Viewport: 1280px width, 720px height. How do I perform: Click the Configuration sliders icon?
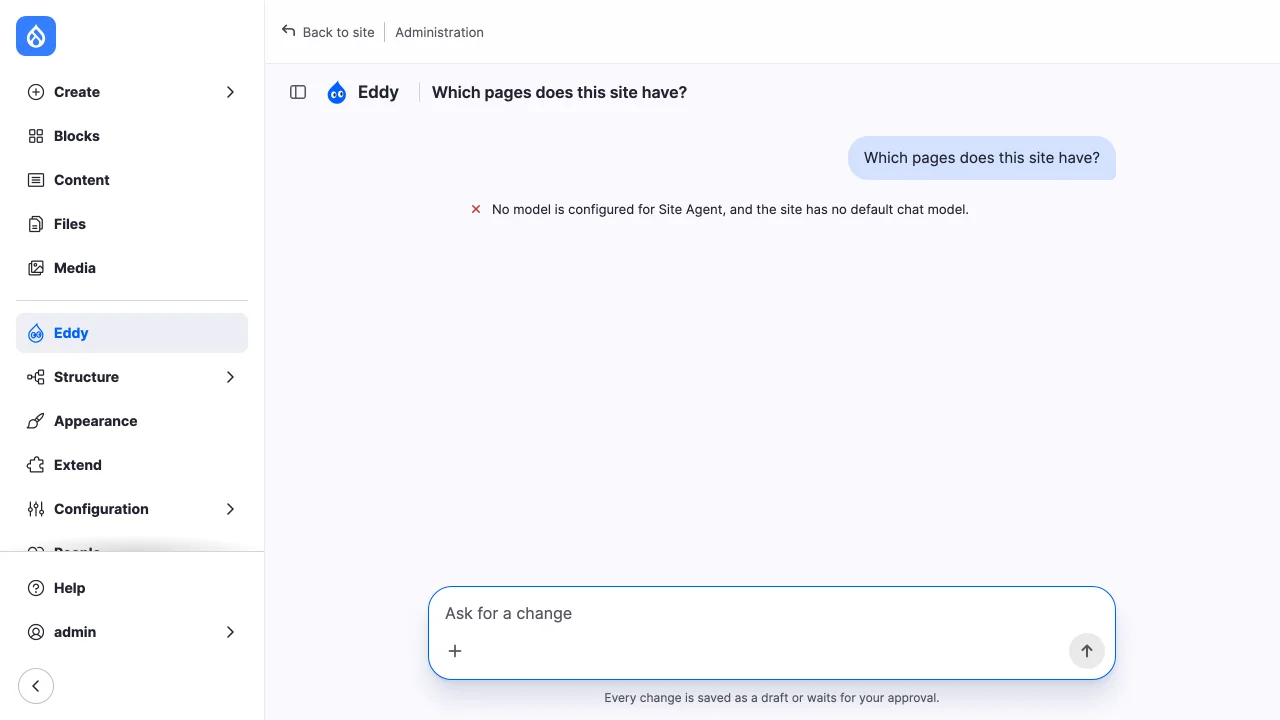coord(36,509)
